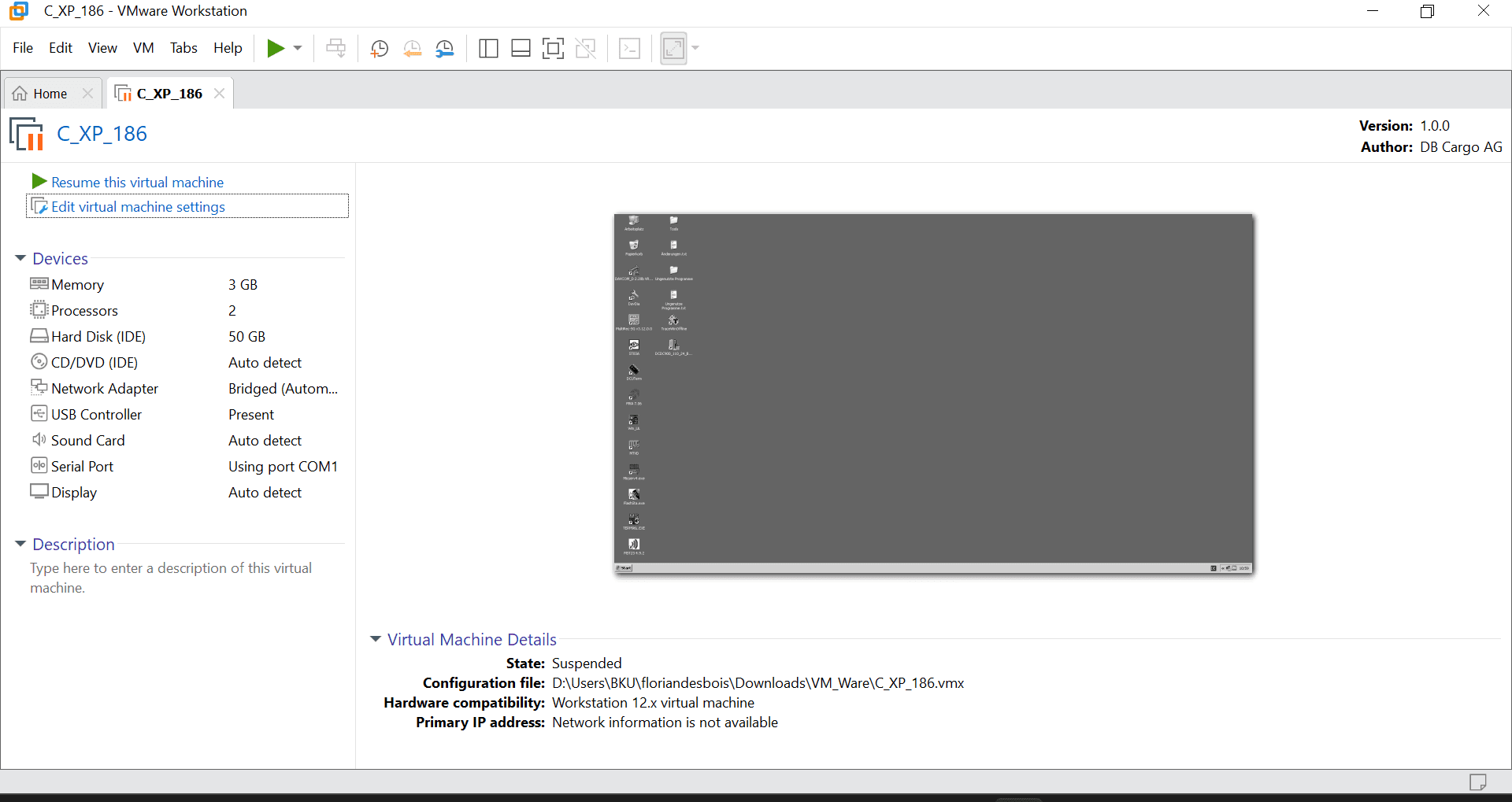Viewport: 1512px width, 802px height.
Task: Take a snapshot with the clock icon
Action: point(379,49)
